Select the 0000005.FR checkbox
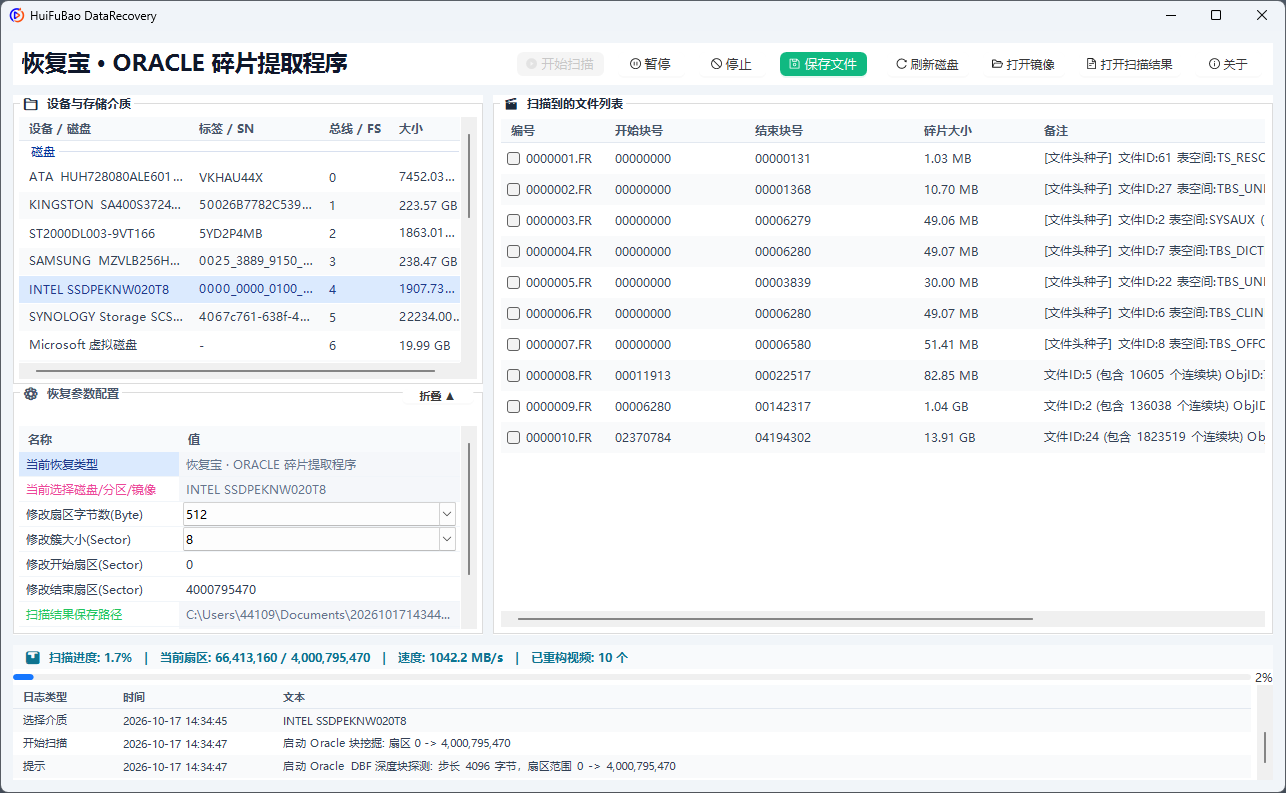The width and height of the screenshot is (1286, 793). coord(513,282)
